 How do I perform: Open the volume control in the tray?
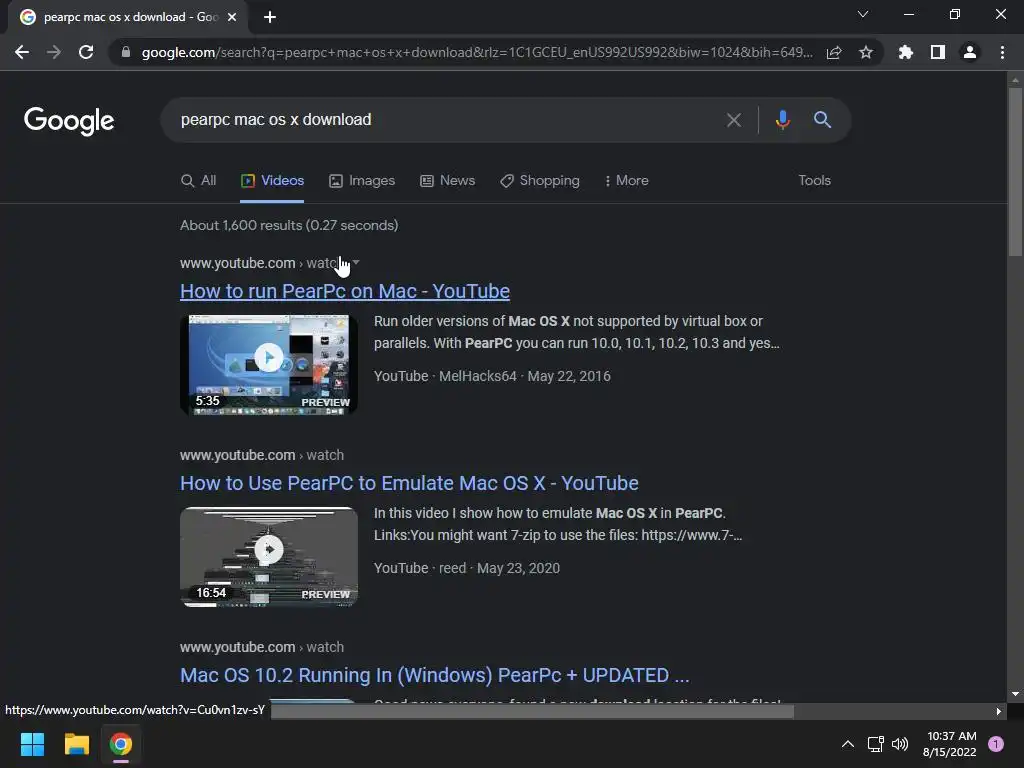pyautogui.click(x=900, y=744)
